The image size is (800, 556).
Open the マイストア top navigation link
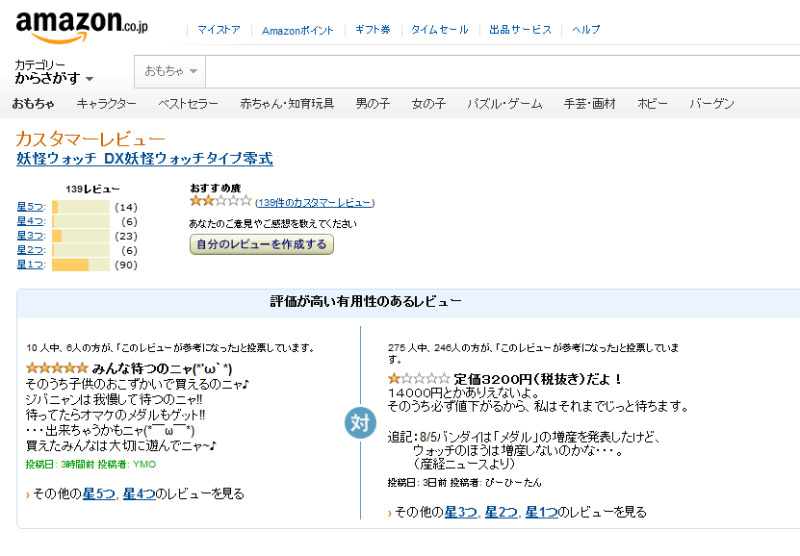(x=219, y=30)
